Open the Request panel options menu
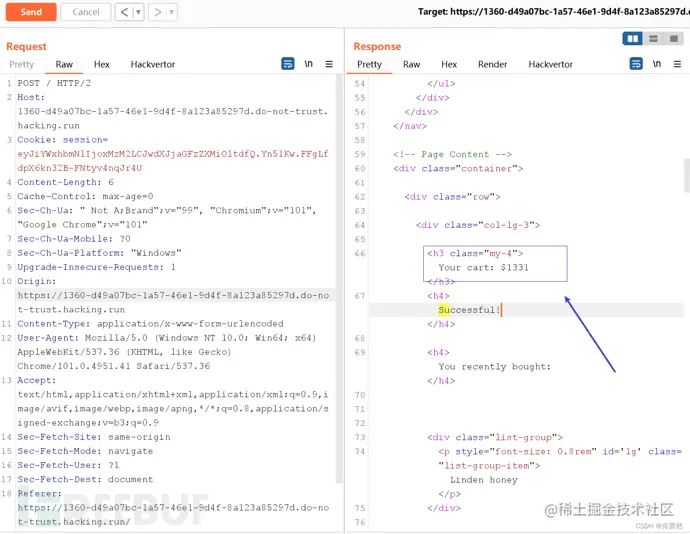This screenshot has height=534, width=690. 329,64
